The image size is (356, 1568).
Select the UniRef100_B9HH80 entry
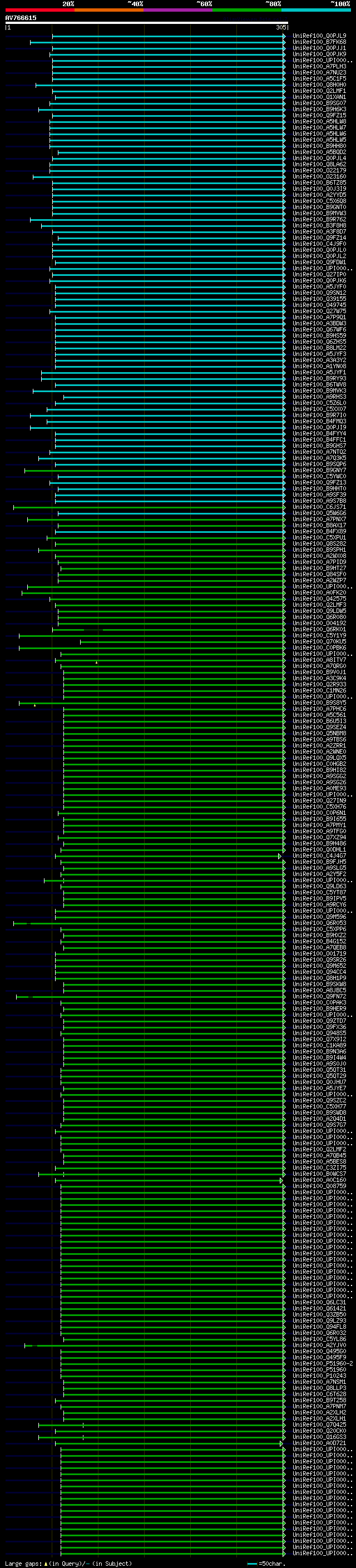(x=319, y=146)
